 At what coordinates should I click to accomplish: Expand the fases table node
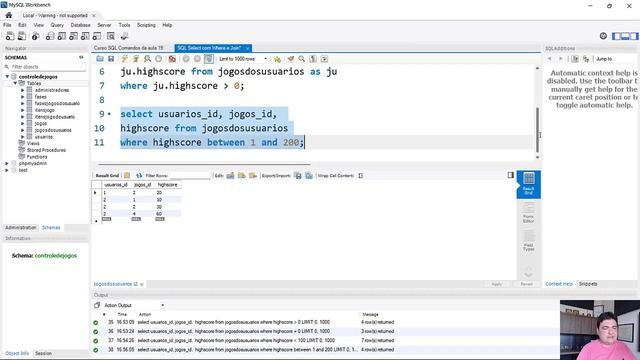(23, 97)
